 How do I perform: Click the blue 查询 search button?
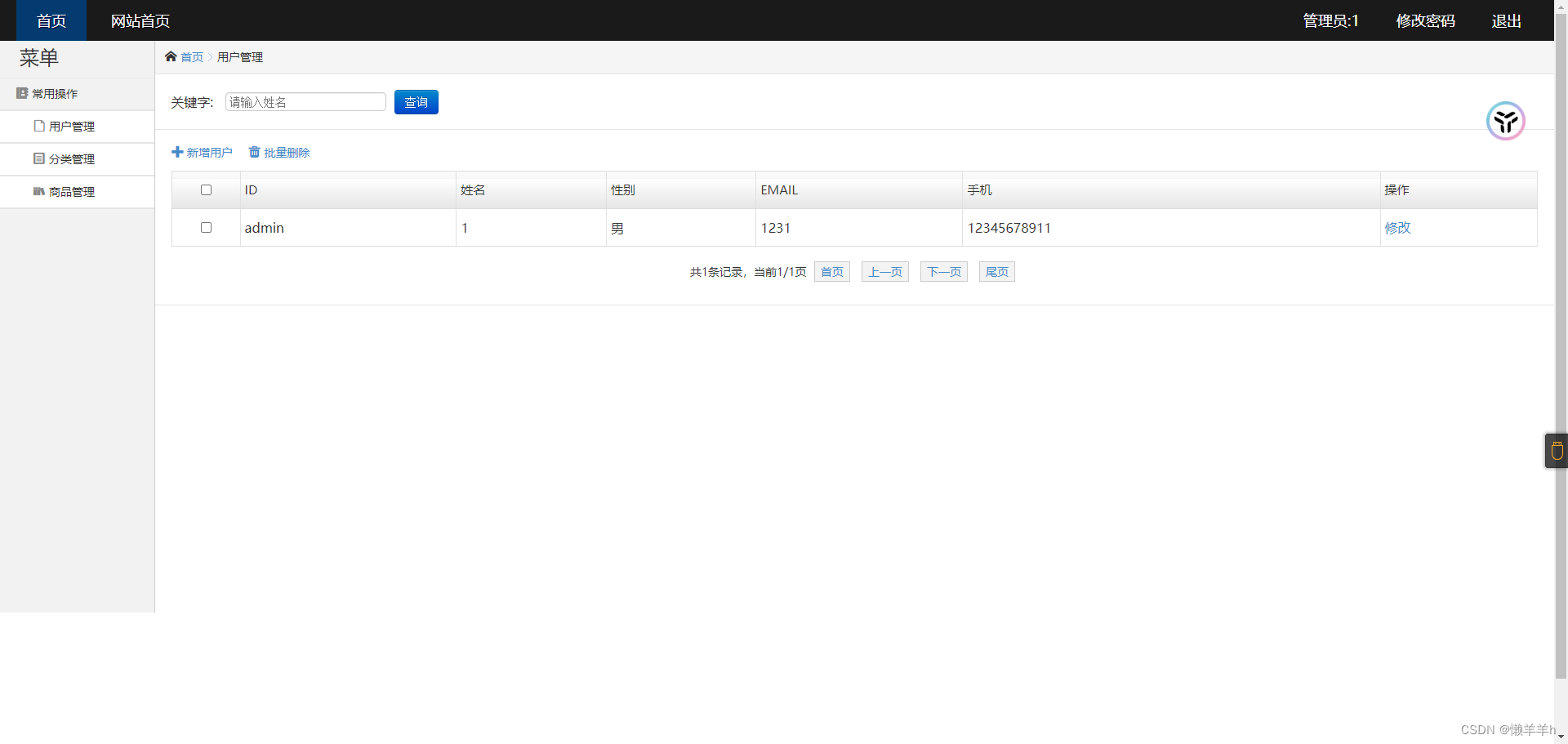tap(416, 102)
